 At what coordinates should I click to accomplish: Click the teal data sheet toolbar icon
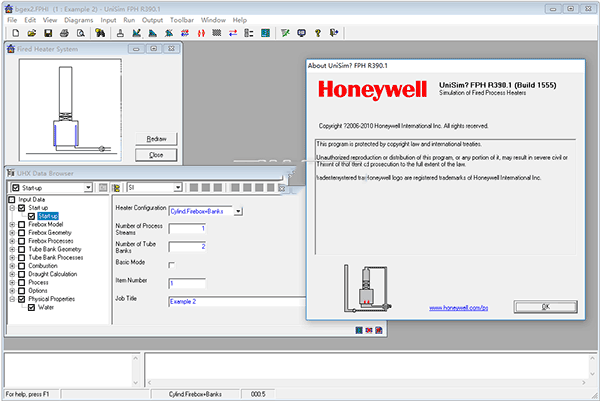click(265, 33)
